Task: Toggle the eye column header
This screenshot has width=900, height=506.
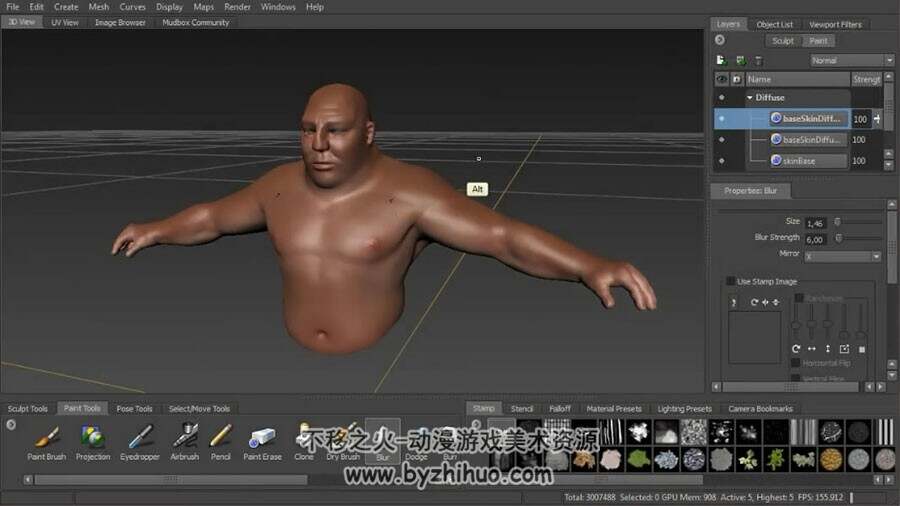Action: pyautogui.click(x=721, y=79)
